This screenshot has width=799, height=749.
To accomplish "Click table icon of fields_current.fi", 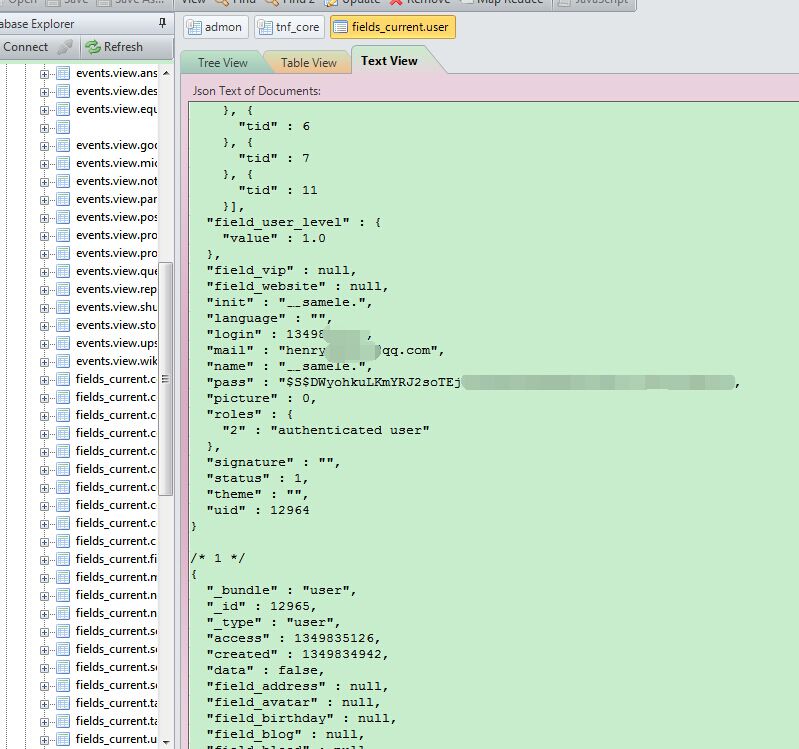I will [x=63, y=559].
